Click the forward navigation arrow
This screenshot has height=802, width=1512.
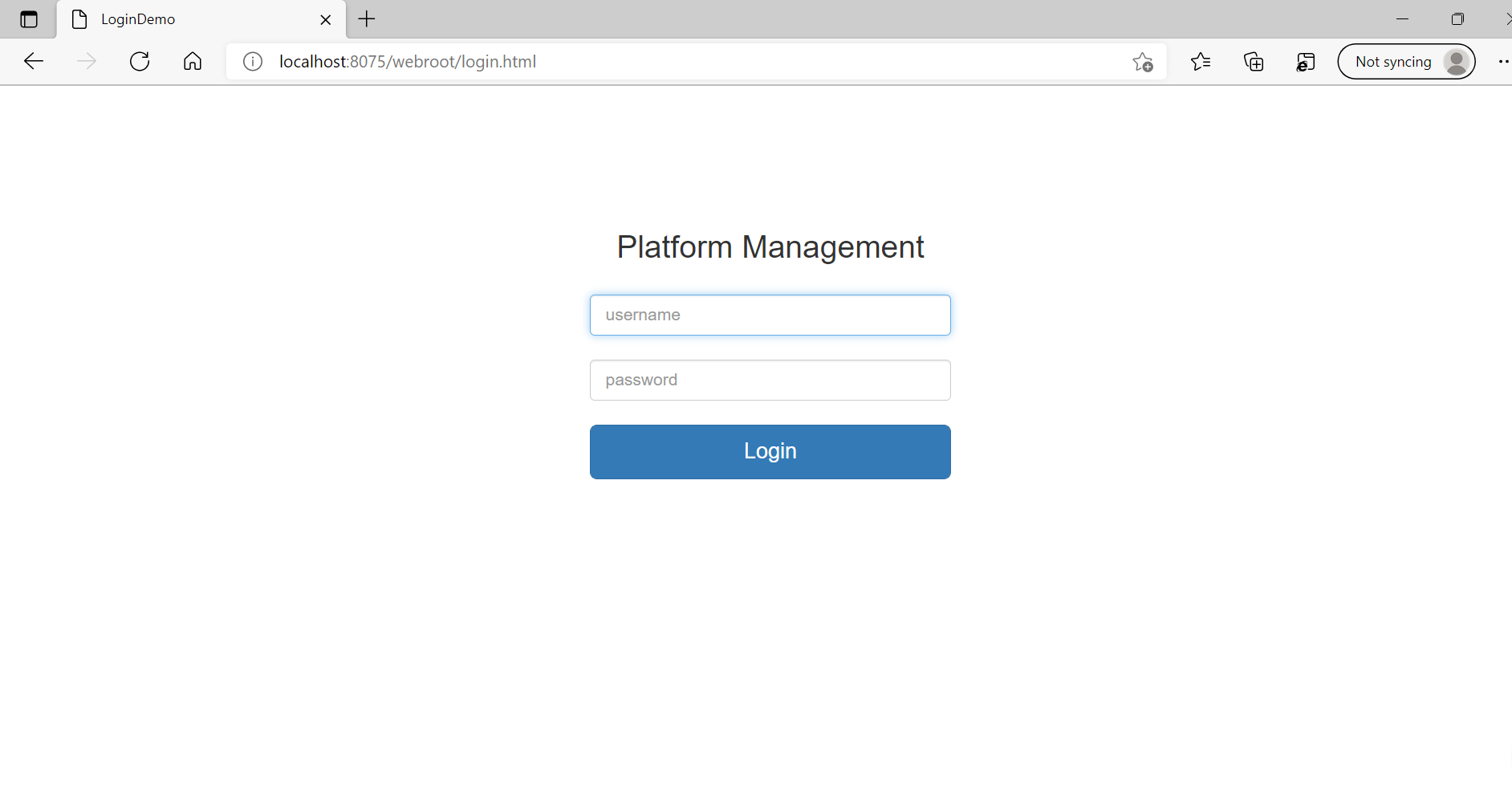(x=87, y=61)
